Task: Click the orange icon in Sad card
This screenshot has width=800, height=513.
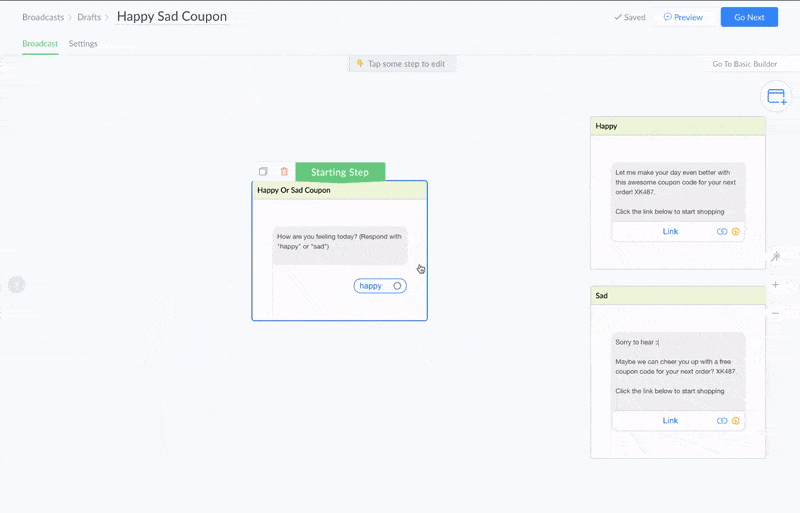Action: [736, 421]
